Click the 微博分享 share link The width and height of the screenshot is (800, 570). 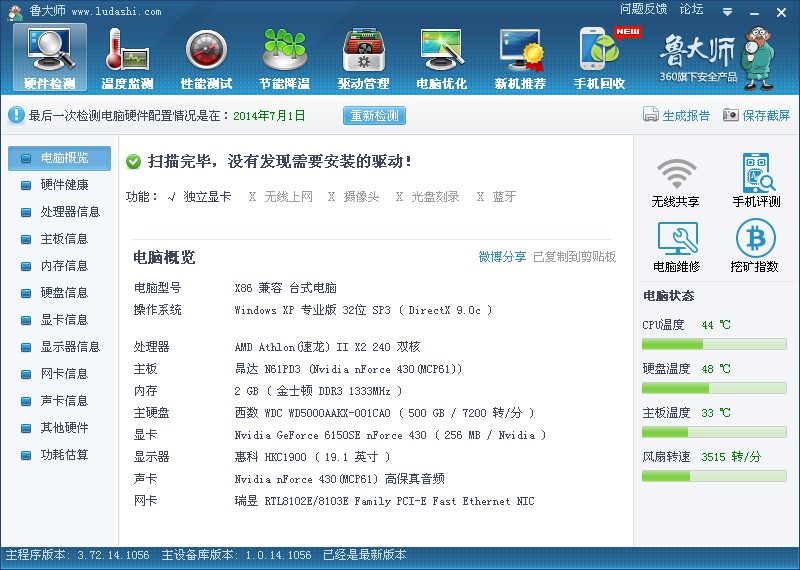[x=502, y=257]
